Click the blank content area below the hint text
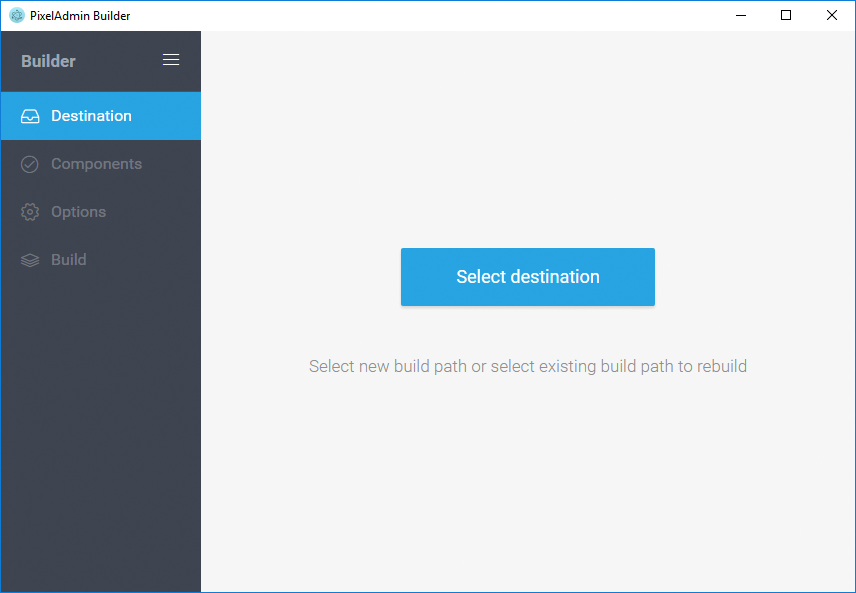 528,480
